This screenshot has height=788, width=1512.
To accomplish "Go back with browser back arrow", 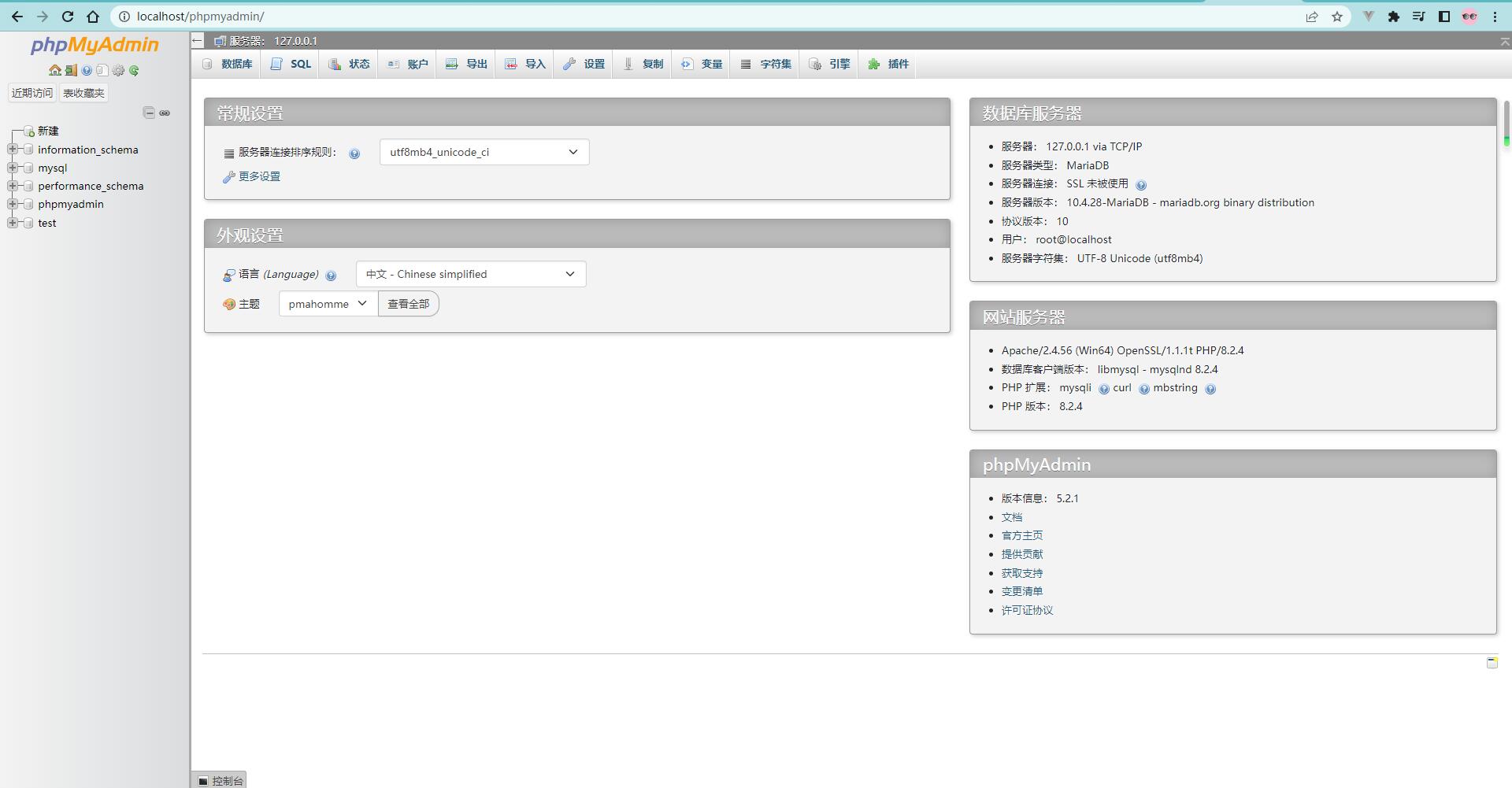I will pyautogui.click(x=17, y=17).
